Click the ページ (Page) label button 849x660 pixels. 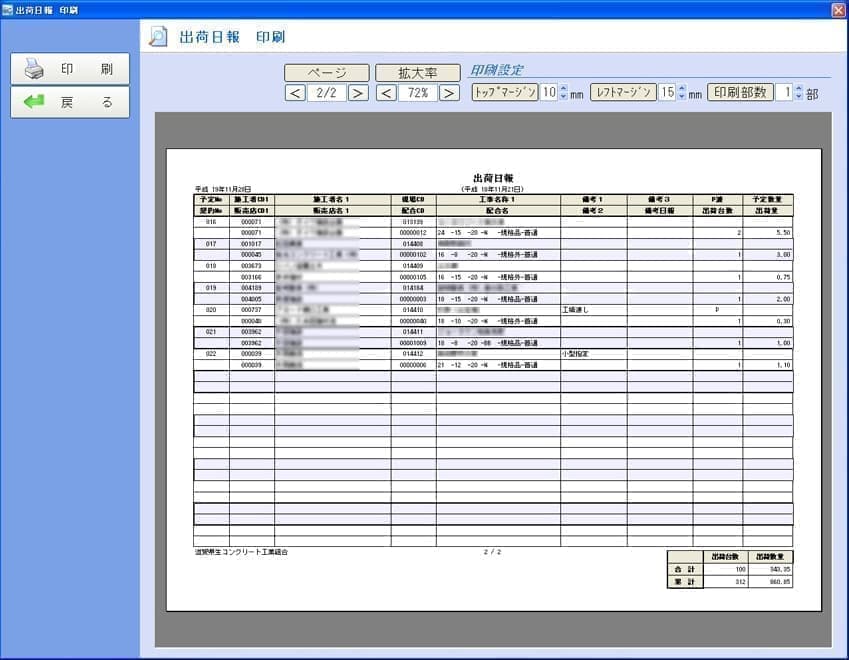(326, 73)
